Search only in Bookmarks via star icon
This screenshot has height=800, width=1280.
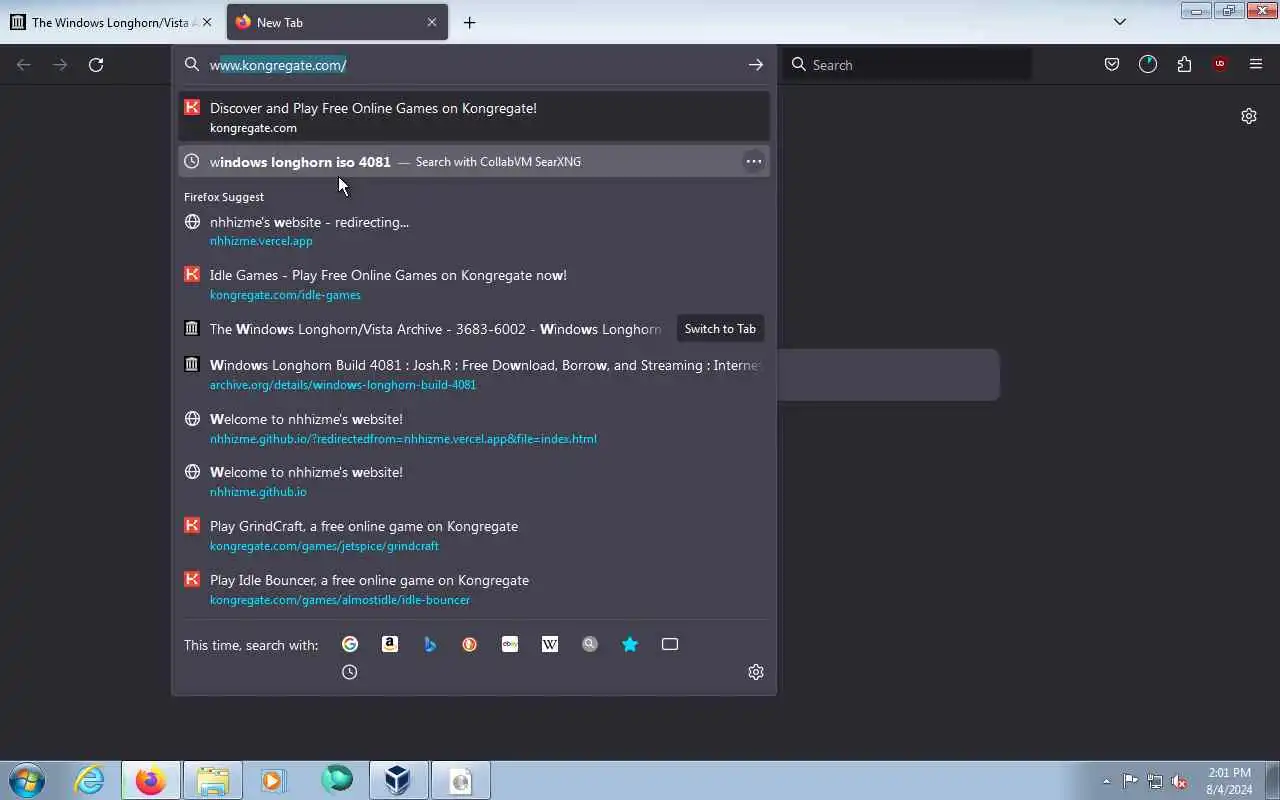[x=630, y=644]
